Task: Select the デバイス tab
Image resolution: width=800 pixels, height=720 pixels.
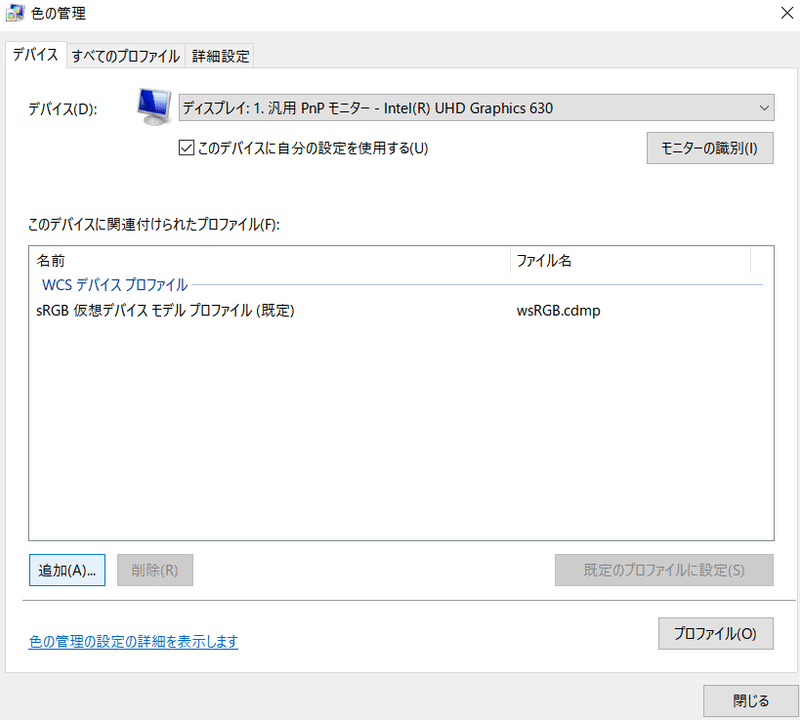Action: [36, 56]
